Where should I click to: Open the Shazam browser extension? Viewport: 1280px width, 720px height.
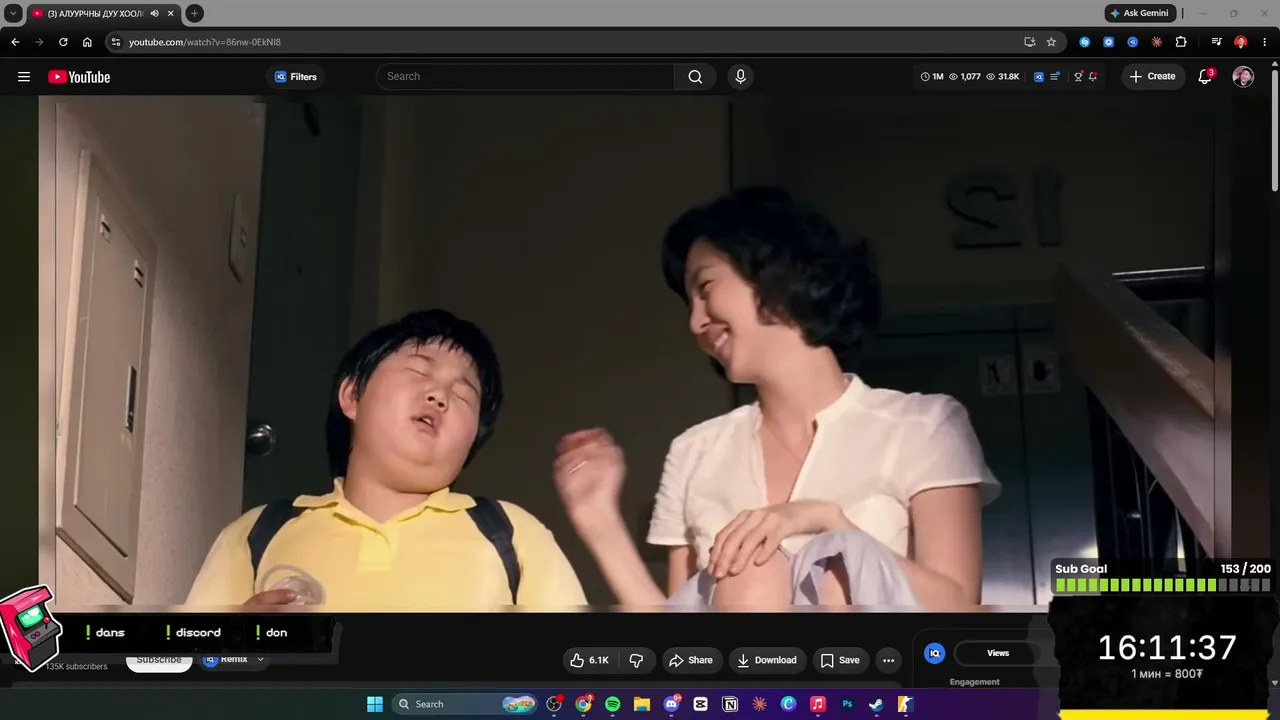pos(1085,42)
